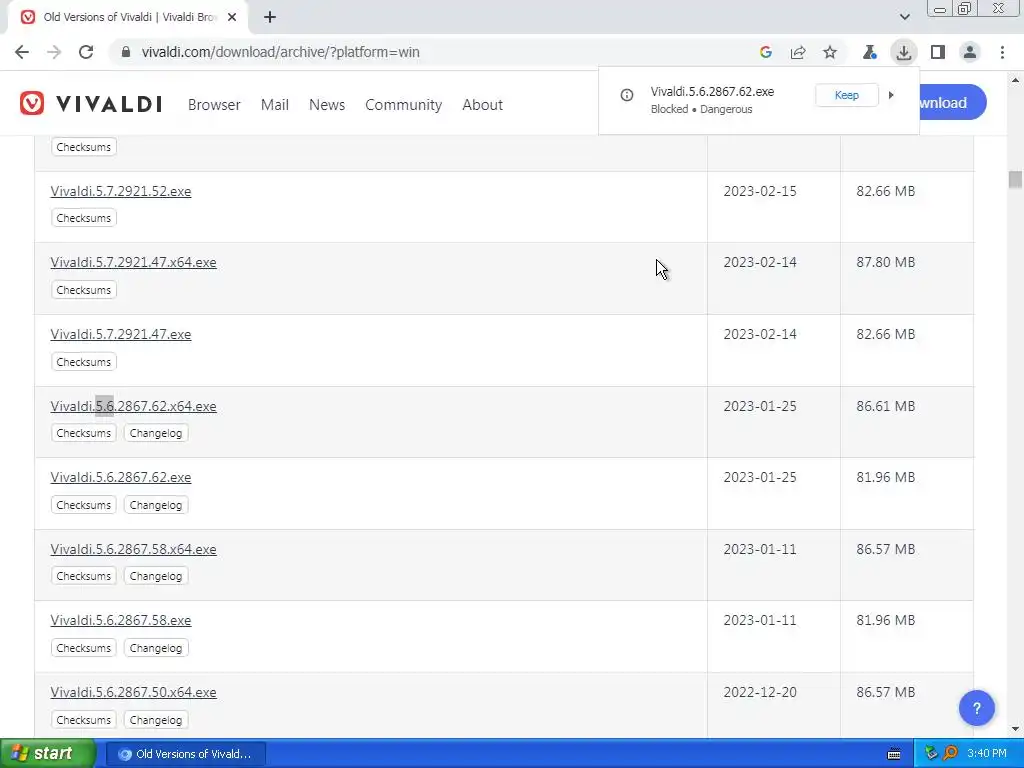Click the Google icon in address bar
The image size is (1024, 768).
[x=766, y=52]
